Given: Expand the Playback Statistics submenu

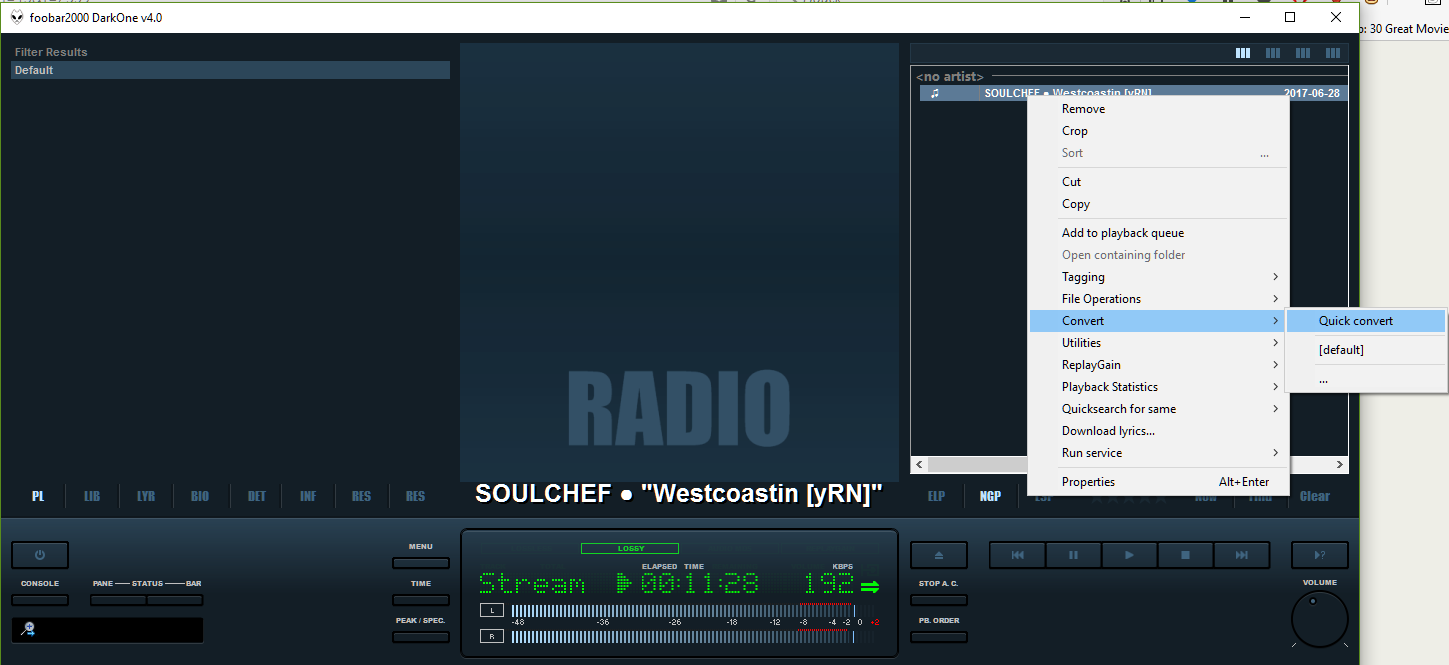Looking at the screenshot, I should click(1158, 387).
